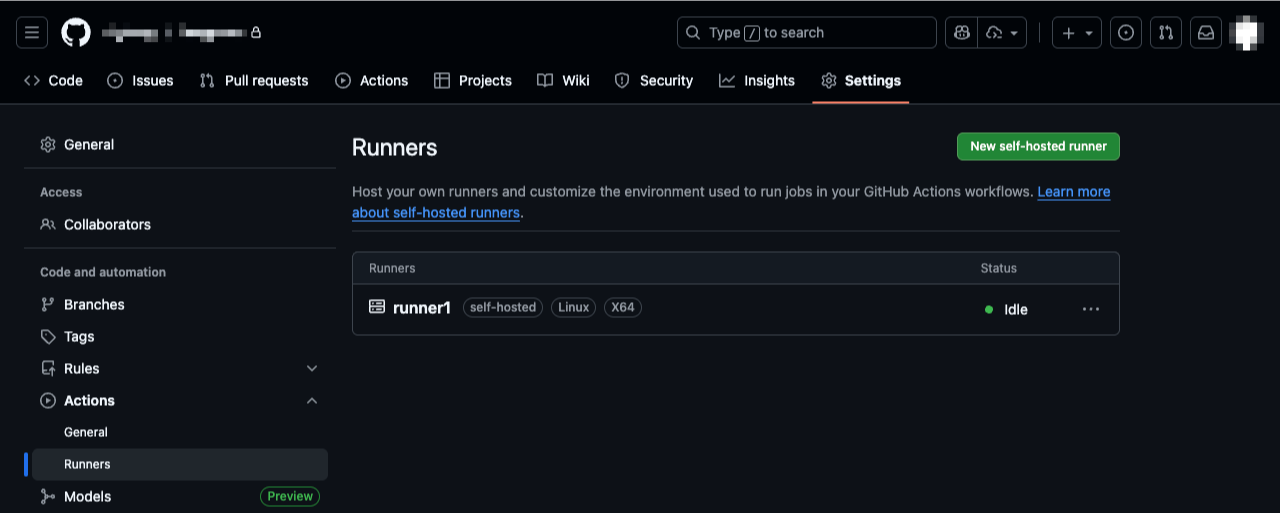This screenshot has width=1280, height=513.
Task: Expand the Rules section in sidebar
Action: click(x=312, y=369)
